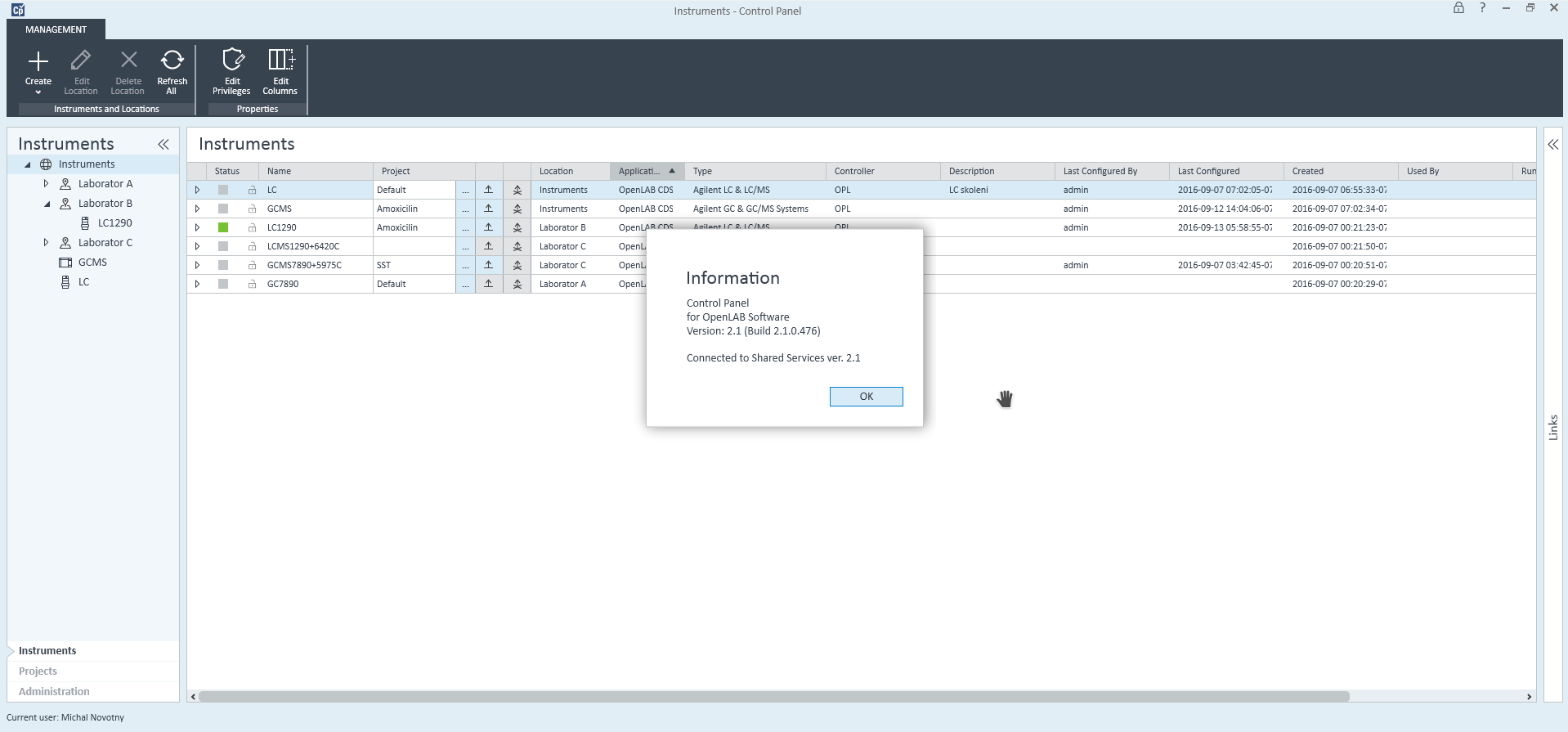Open project browse button for GCMS row

465,209
